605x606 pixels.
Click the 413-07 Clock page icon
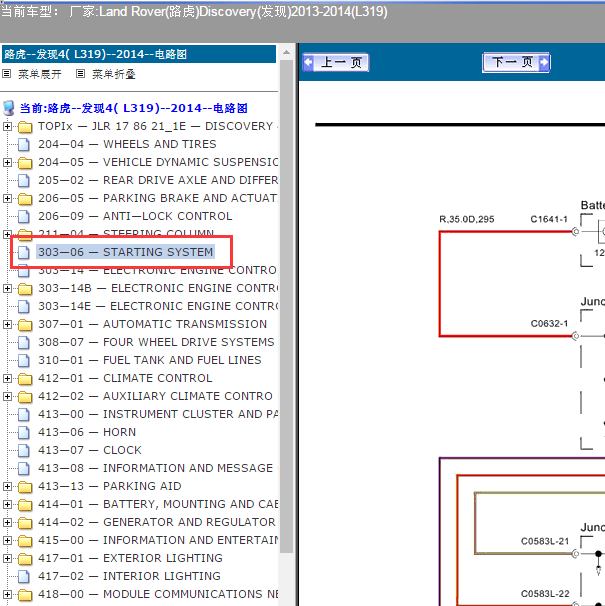coord(24,450)
